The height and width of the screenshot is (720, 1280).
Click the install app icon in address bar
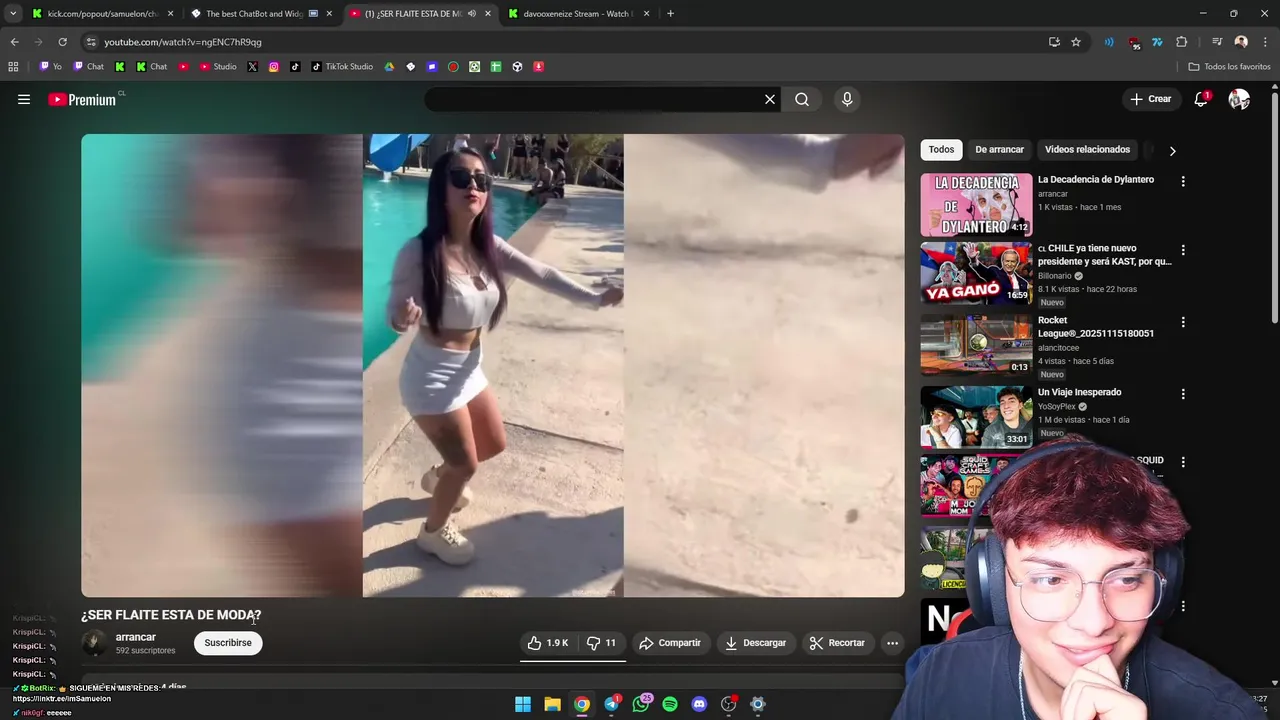pos(1054,42)
